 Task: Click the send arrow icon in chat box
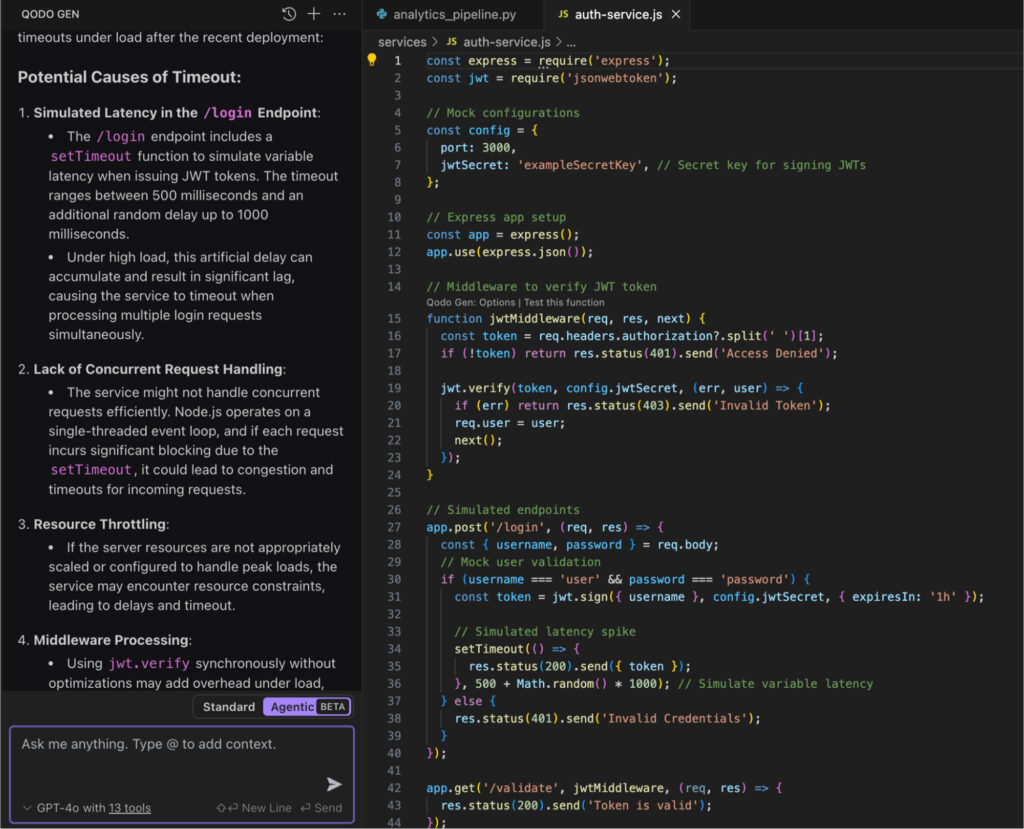[x=334, y=784]
